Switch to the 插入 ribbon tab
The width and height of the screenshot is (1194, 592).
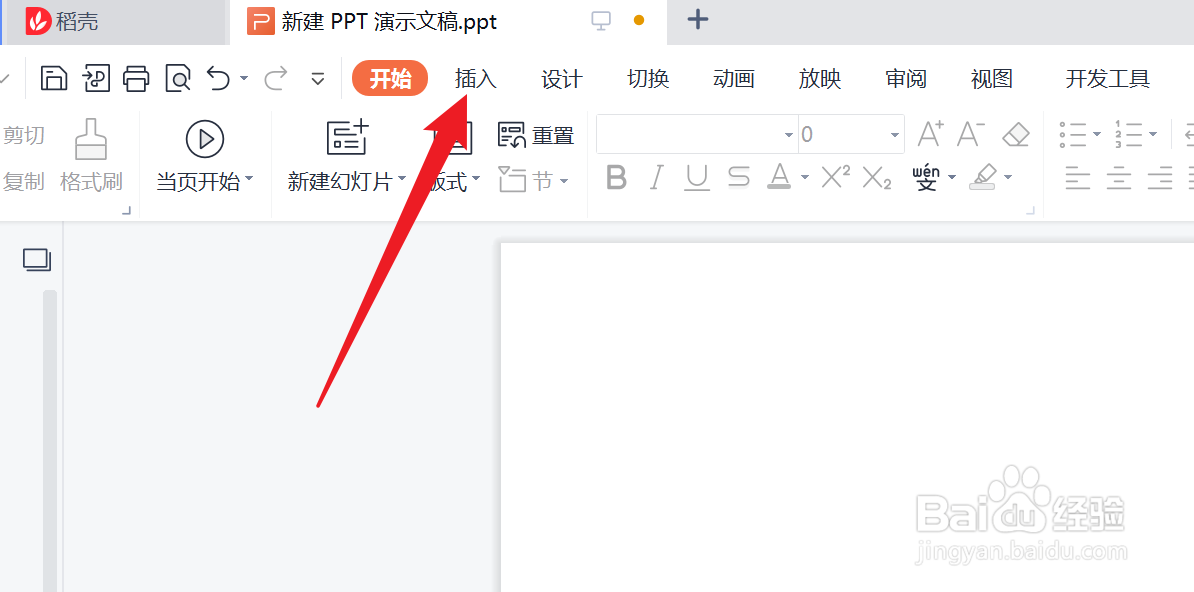point(475,78)
